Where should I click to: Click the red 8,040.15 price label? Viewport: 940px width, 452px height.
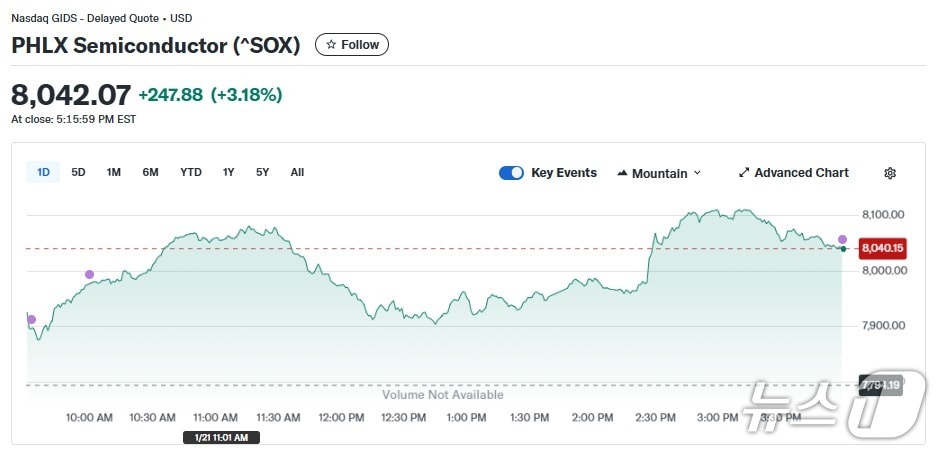[x=883, y=248]
